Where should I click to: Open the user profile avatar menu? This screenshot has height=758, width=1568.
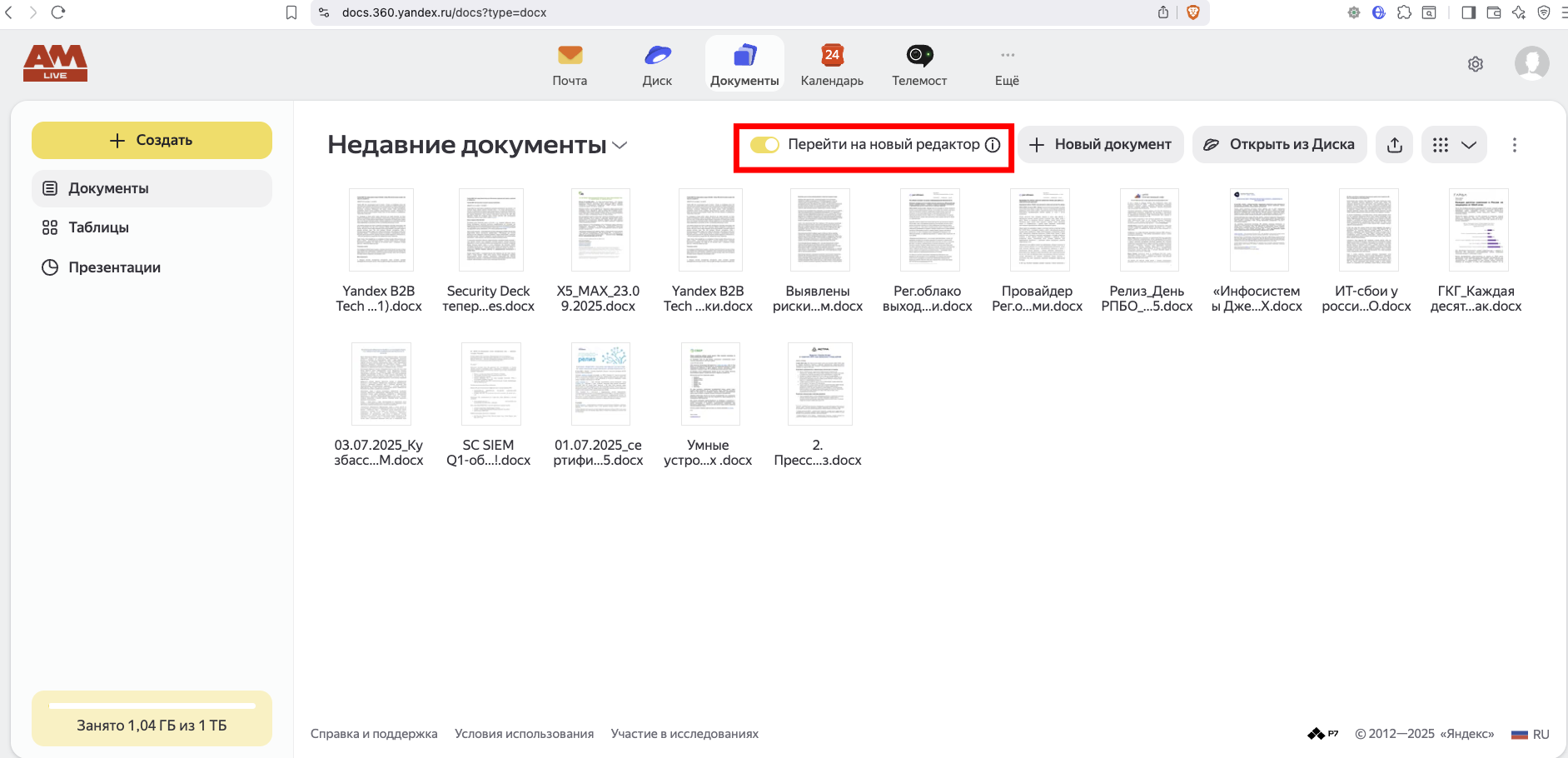coord(1532,62)
